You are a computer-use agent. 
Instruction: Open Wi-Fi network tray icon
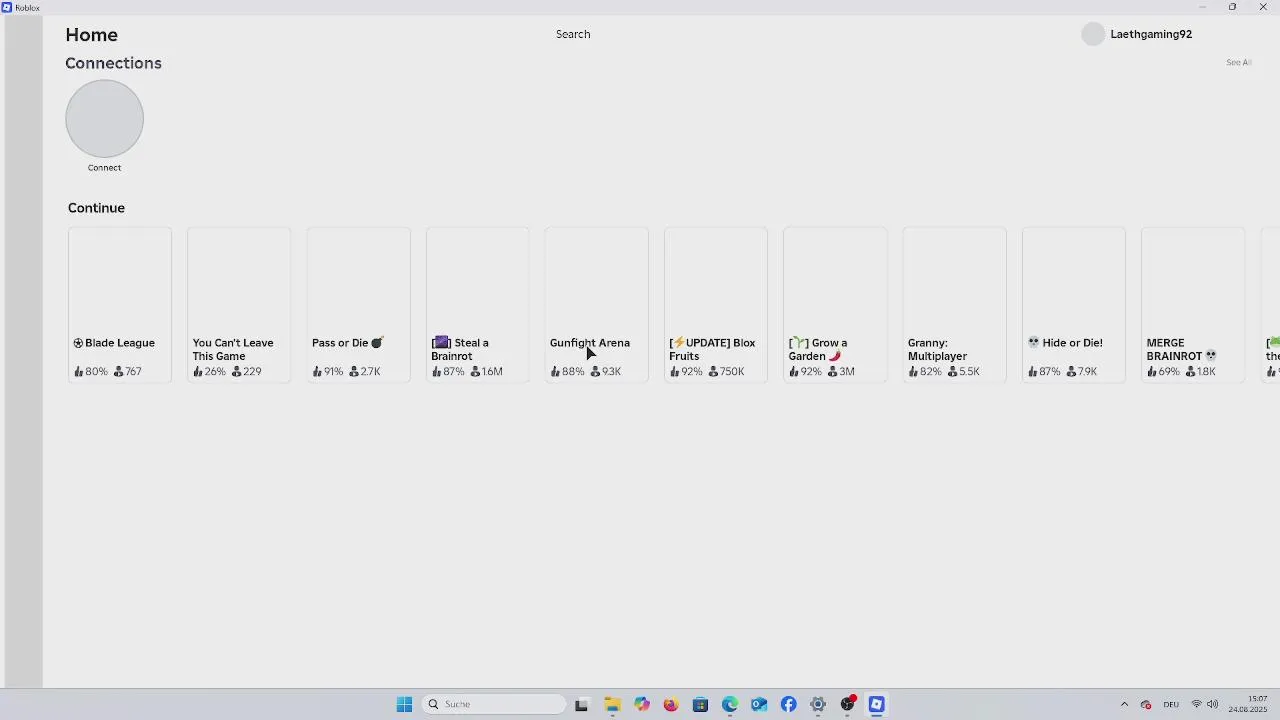(1196, 704)
